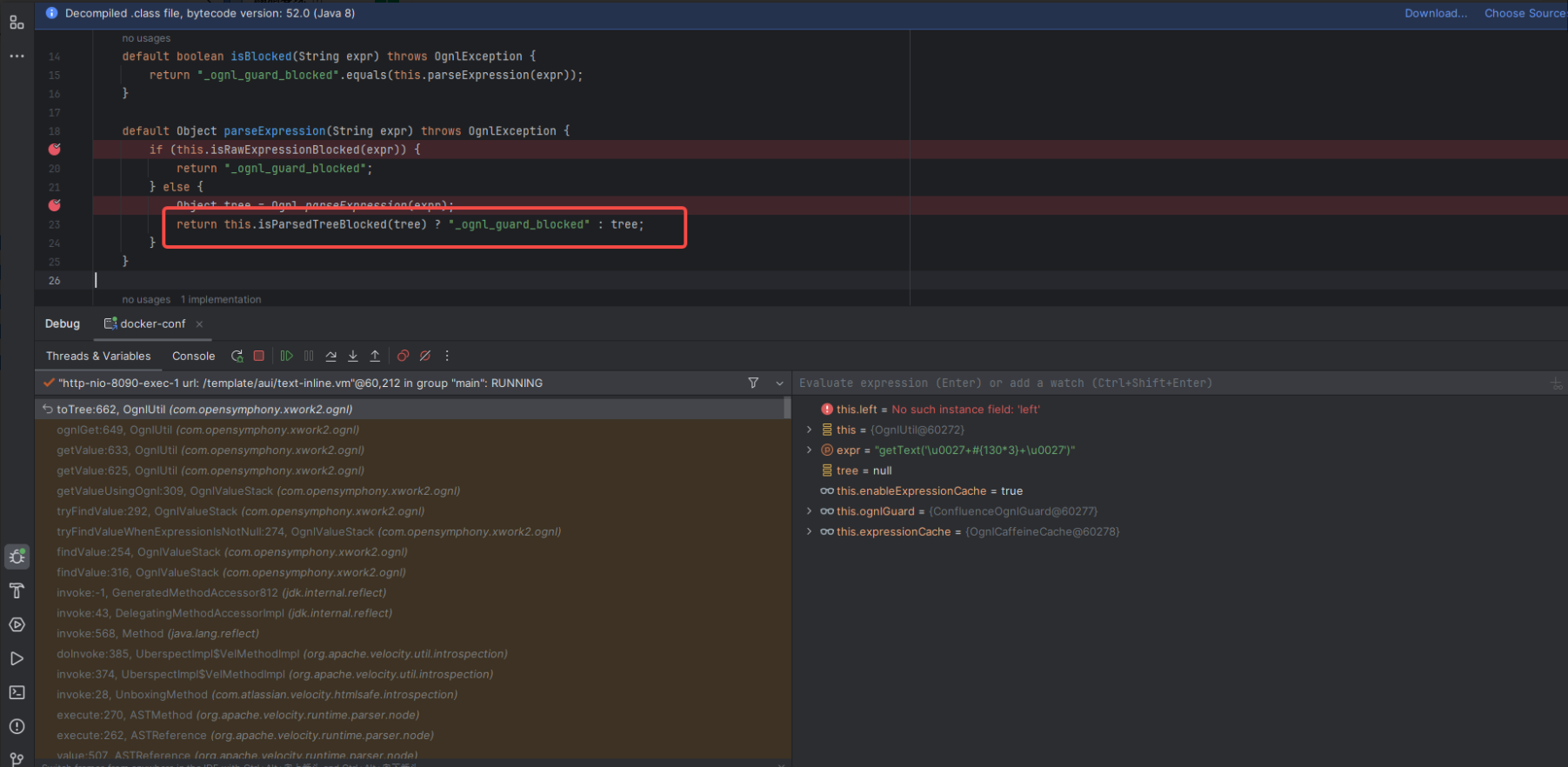
Task: Close the docker-conf tab
Action: pos(199,324)
